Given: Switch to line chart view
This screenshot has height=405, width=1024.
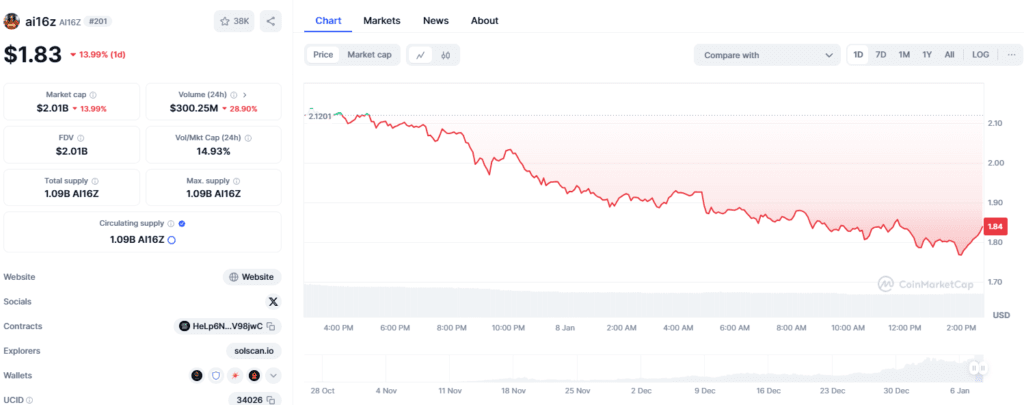Looking at the screenshot, I should tap(421, 56).
